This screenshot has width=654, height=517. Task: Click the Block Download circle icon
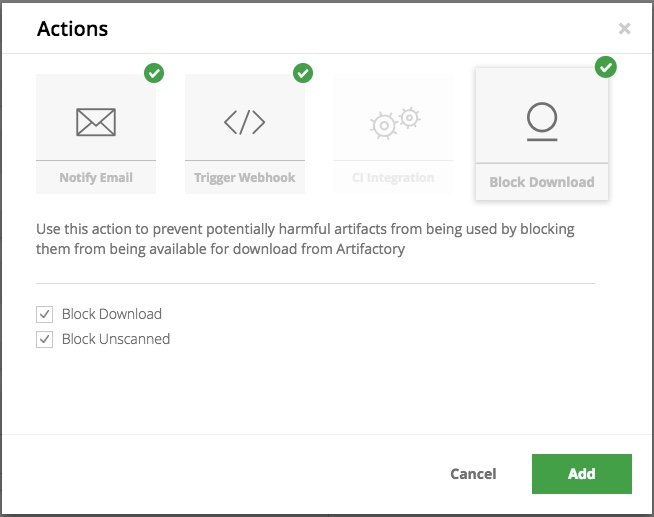pos(541,122)
